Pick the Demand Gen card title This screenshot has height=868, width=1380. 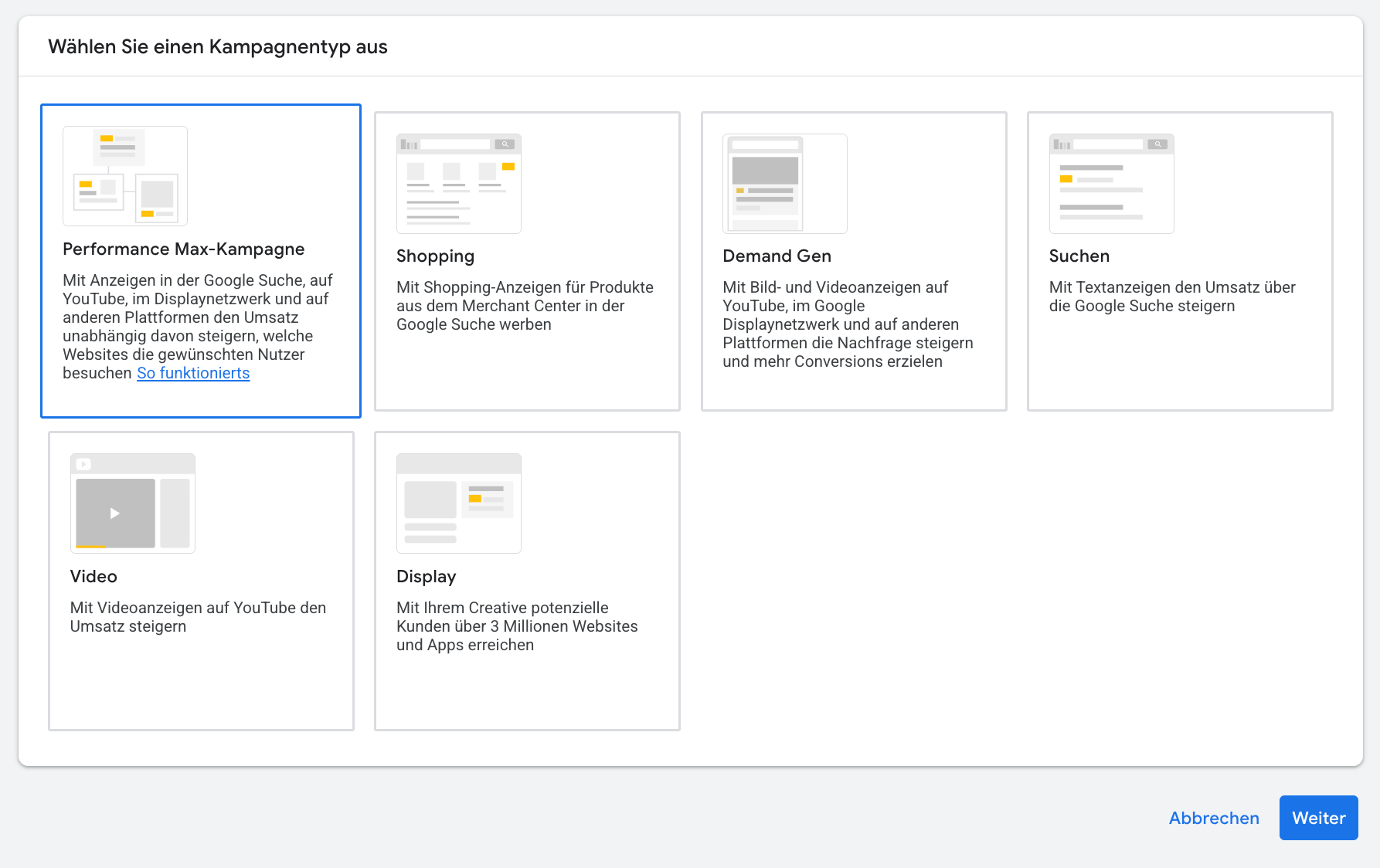(777, 256)
